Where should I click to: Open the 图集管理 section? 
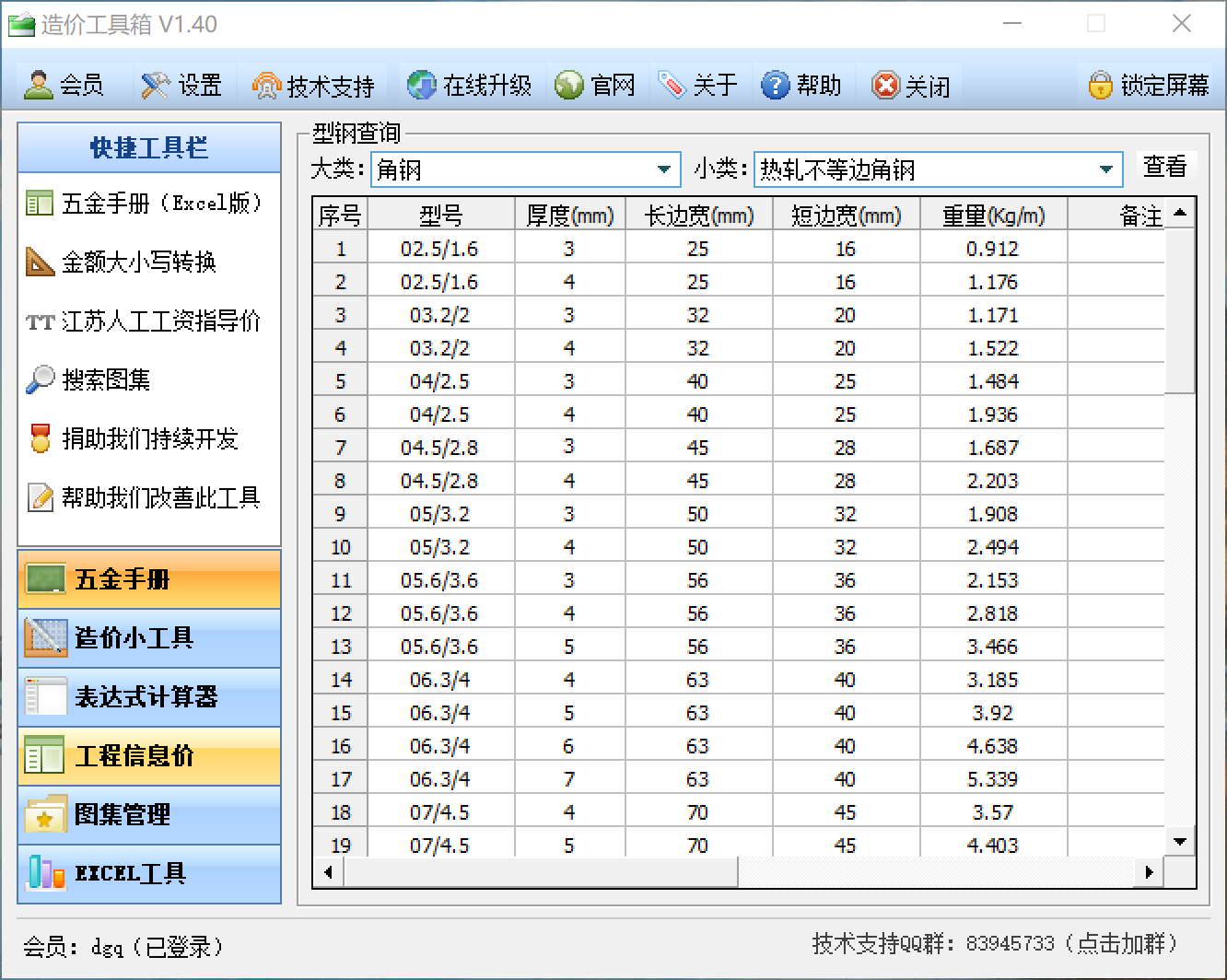point(149,814)
